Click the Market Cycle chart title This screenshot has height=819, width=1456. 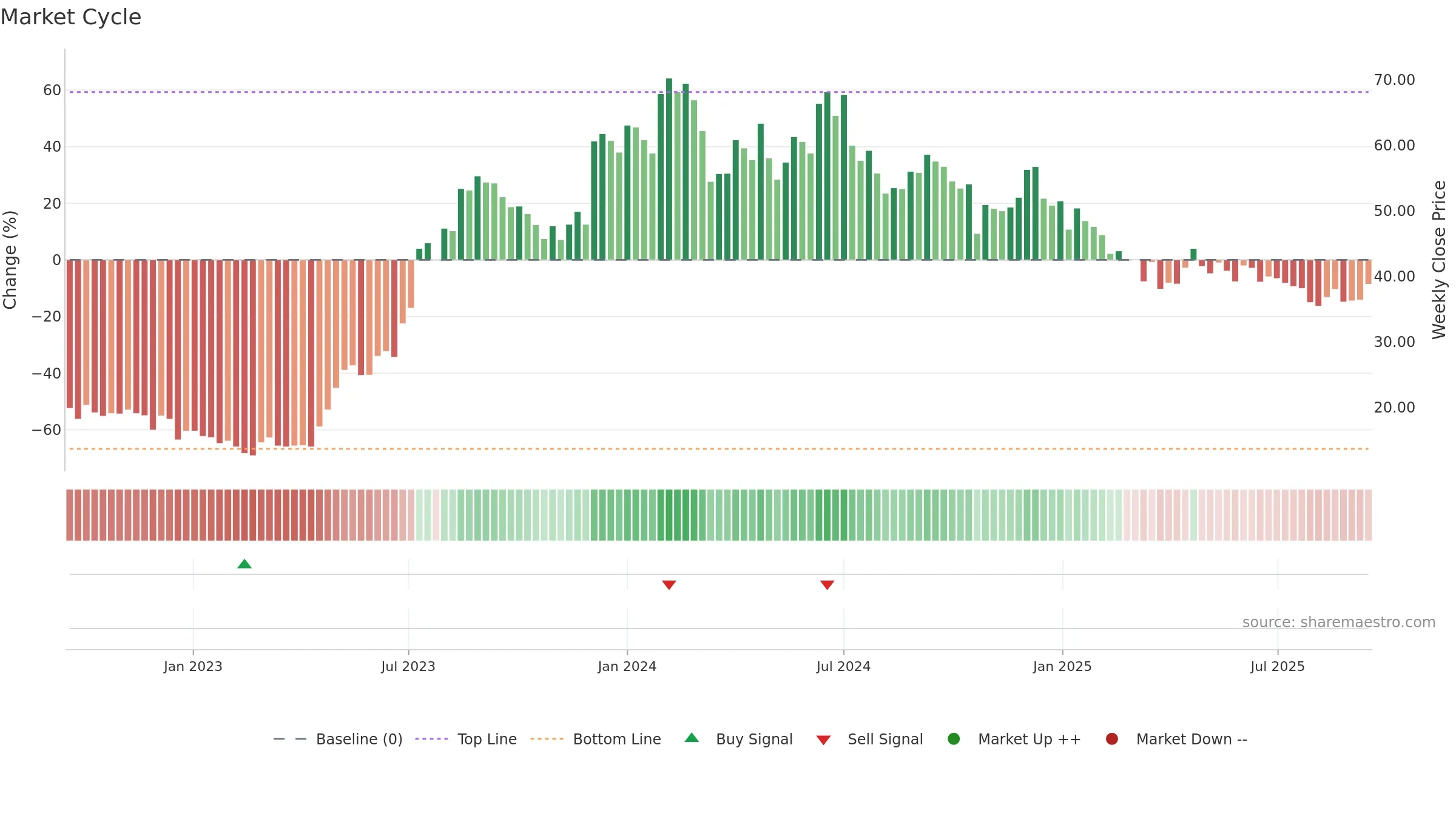[x=71, y=17]
